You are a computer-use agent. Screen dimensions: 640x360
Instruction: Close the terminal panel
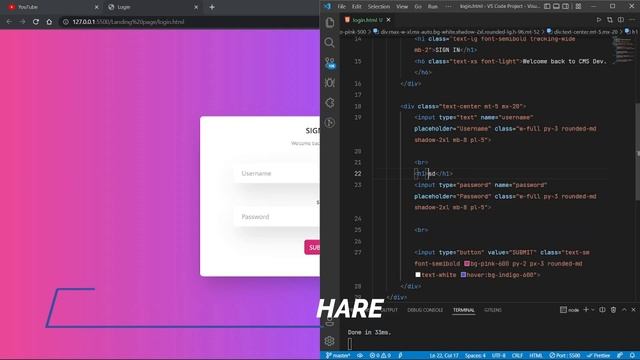[633, 310]
